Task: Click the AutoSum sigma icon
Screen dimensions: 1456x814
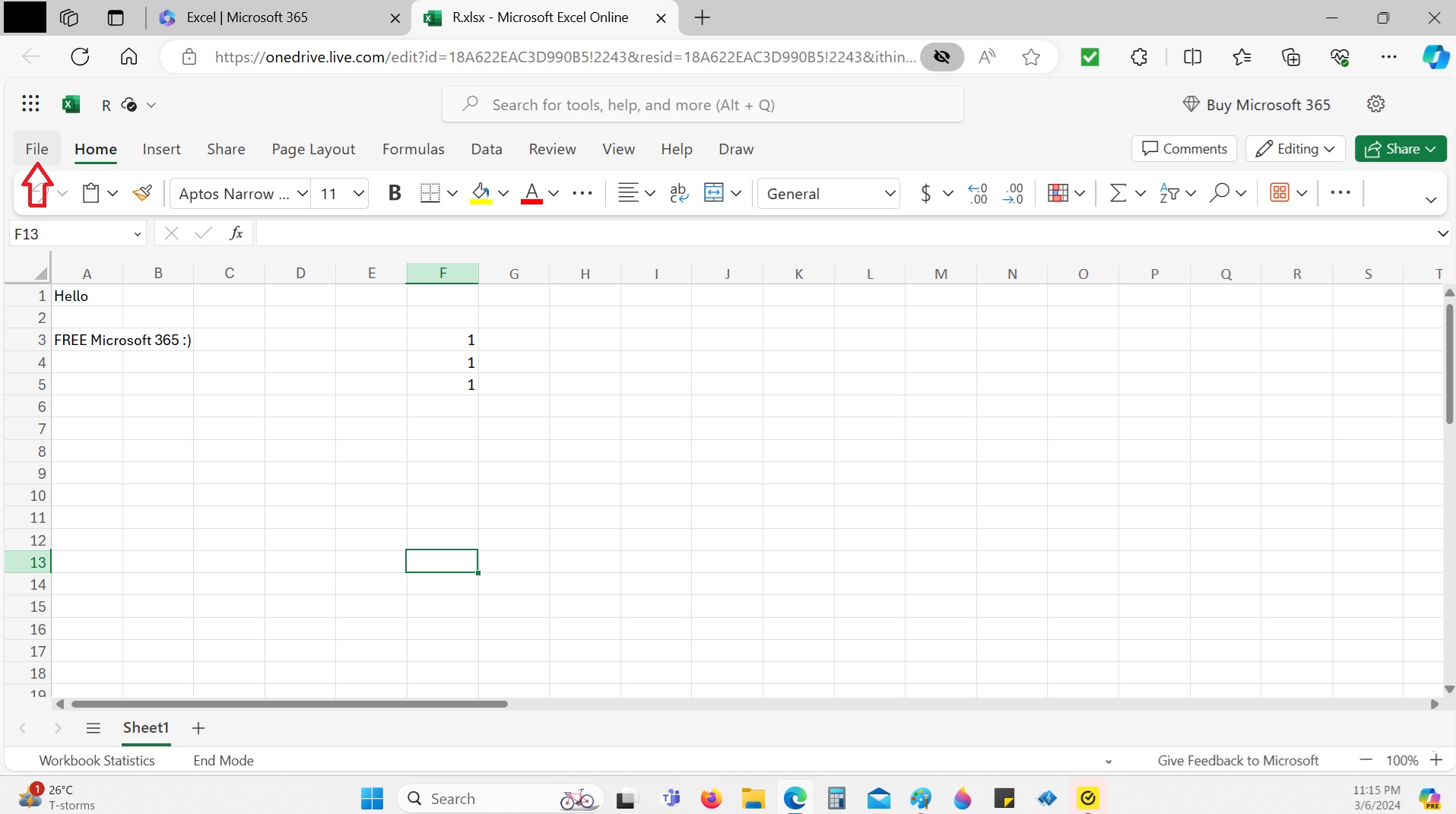Action: (x=1118, y=193)
